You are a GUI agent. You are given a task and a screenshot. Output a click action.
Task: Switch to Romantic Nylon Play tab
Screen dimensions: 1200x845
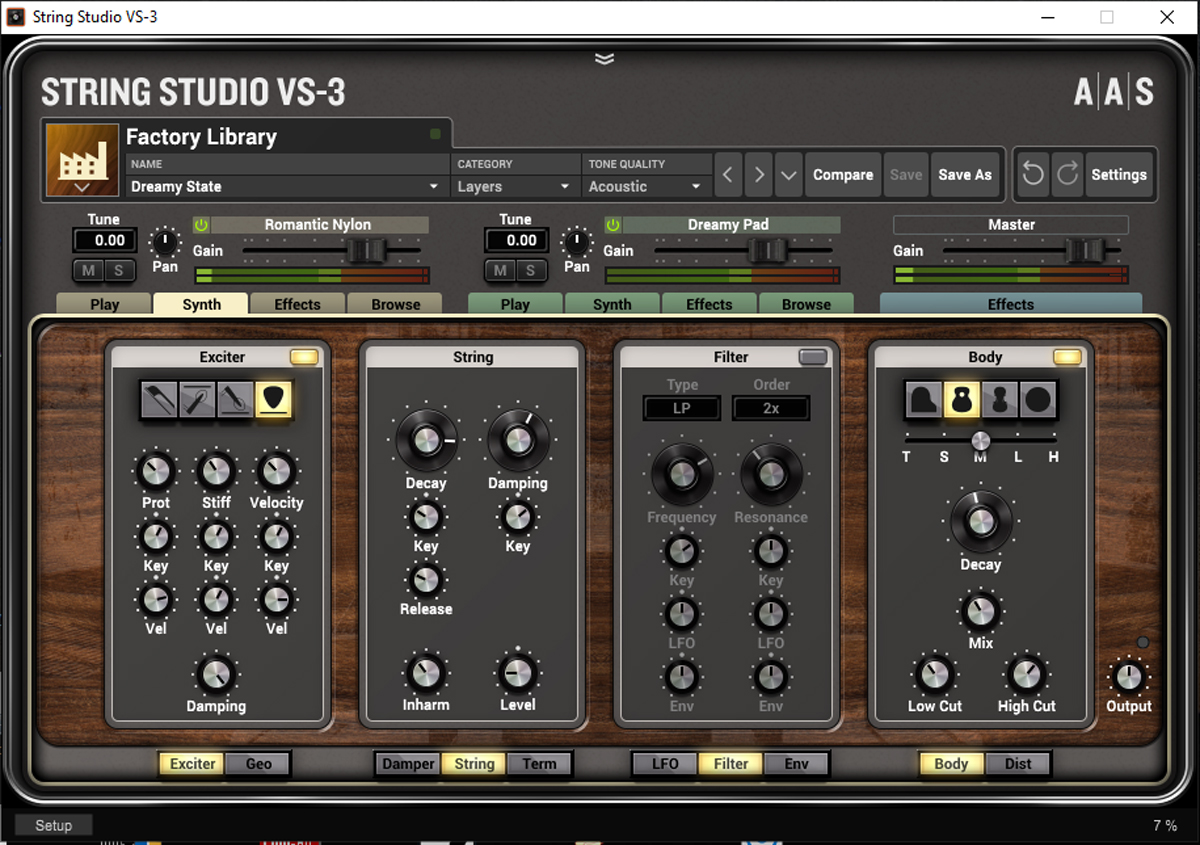coord(104,304)
